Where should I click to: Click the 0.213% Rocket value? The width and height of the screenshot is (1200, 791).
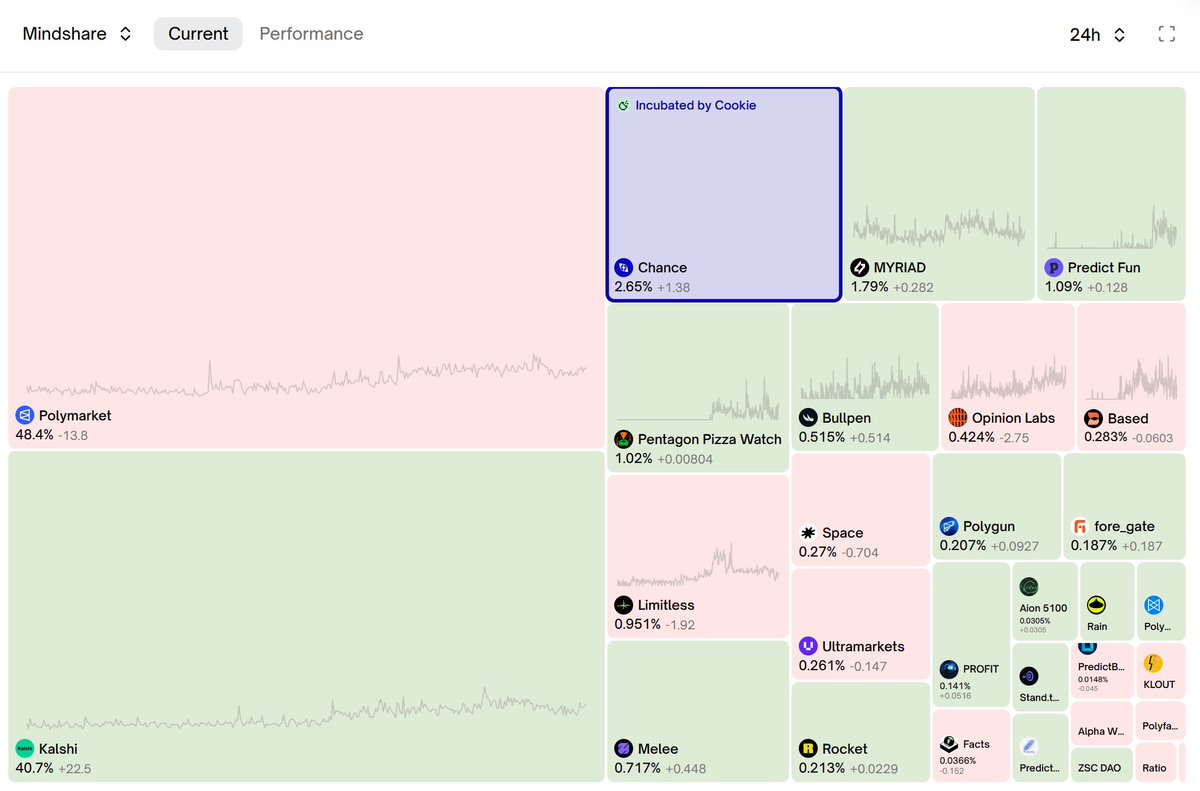pyautogui.click(x=822, y=768)
